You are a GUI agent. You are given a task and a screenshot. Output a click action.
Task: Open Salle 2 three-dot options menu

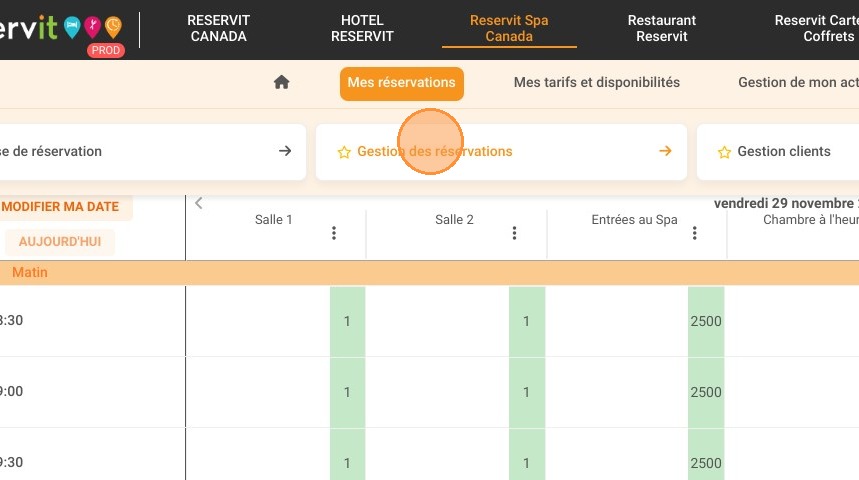point(514,233)
